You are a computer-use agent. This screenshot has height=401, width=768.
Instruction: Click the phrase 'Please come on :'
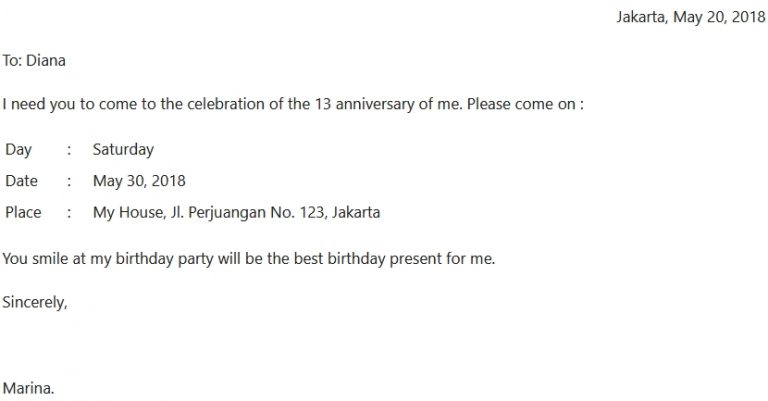pyautogui.click(x=525, y=104)
